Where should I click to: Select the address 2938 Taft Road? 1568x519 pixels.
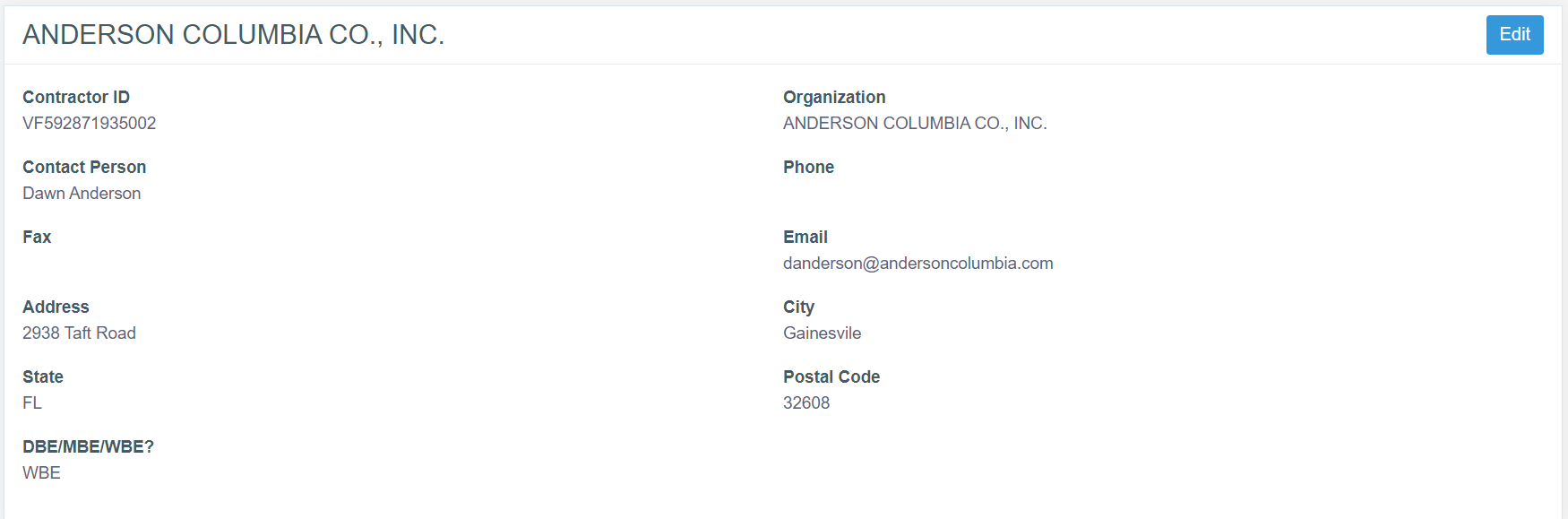79,333
